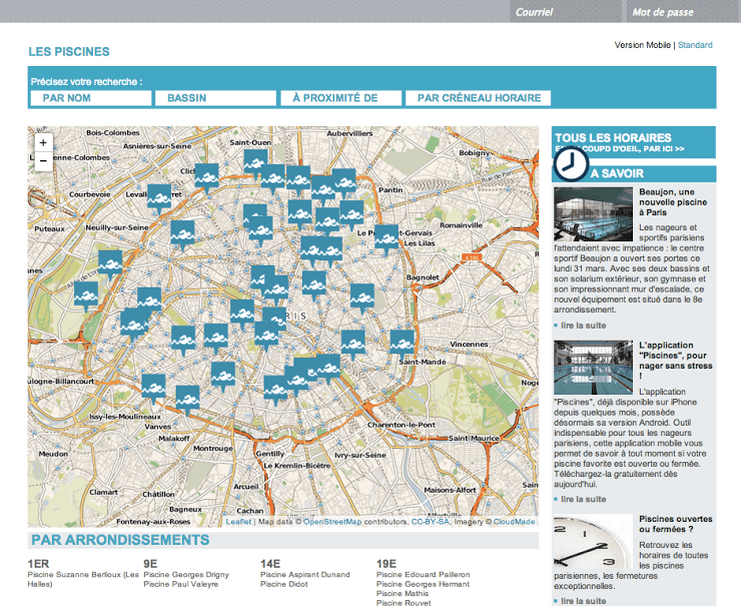The height and width of the screenshot is (606, 741).
Task: Open Piscine Georges Drigny link
Action: [186, 575]
